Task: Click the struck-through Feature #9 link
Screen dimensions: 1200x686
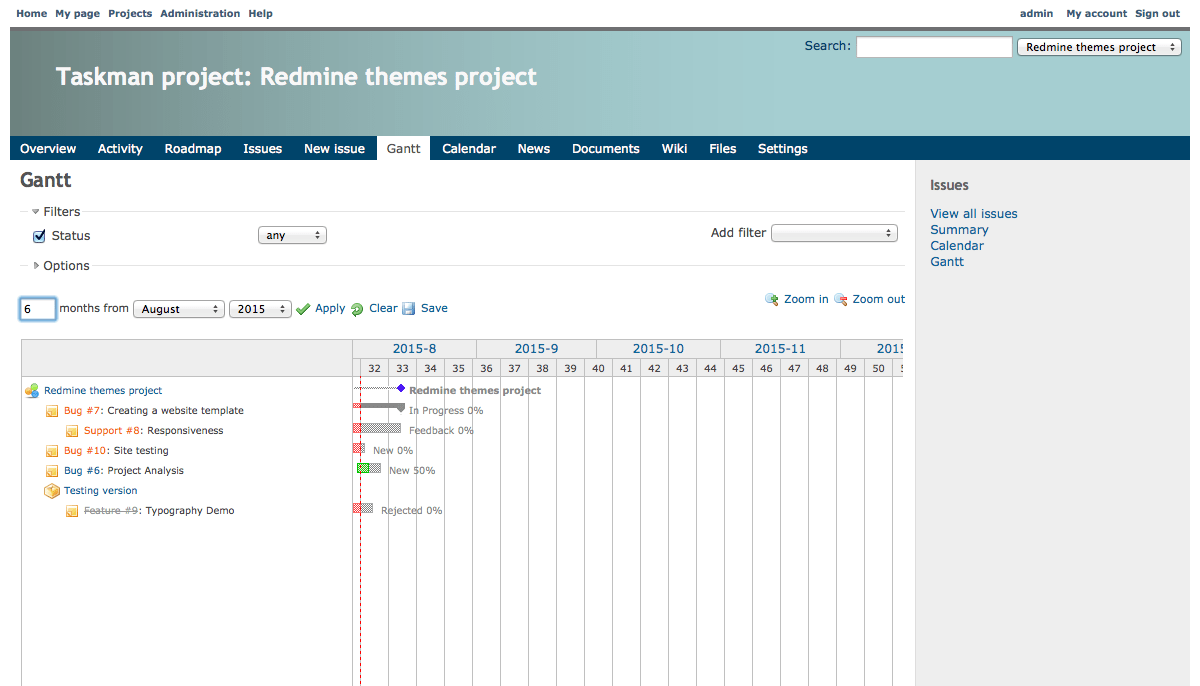Action: (111, 511)
